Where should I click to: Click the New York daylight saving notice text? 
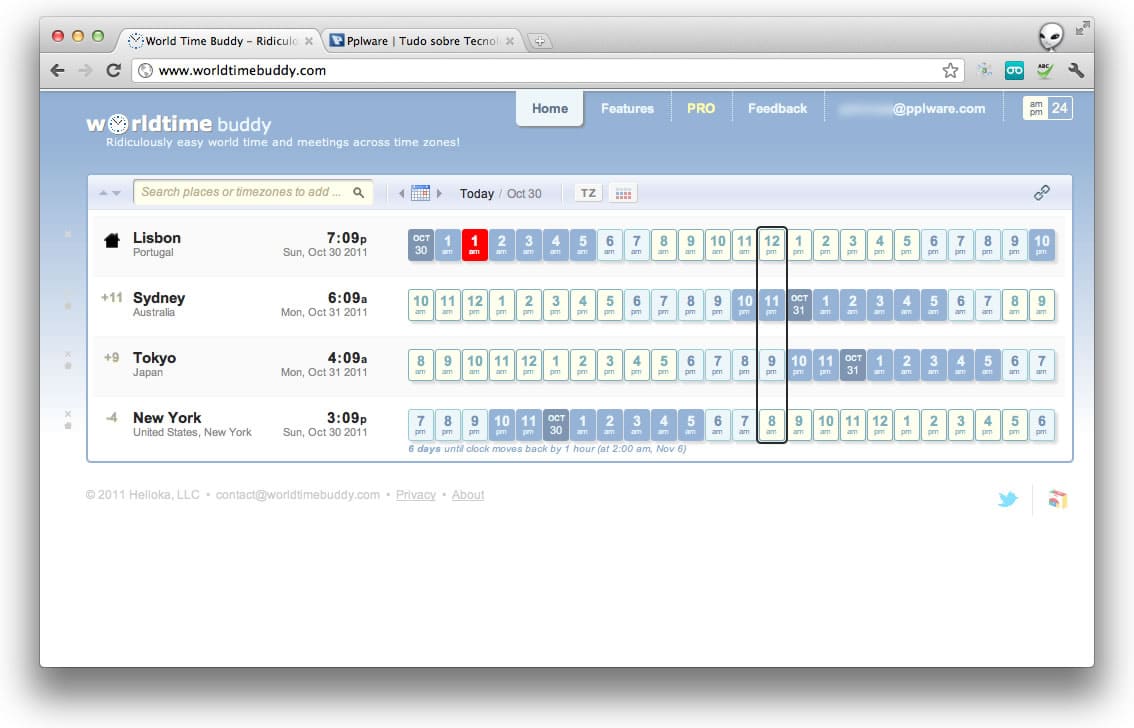[x=547, y=449]
